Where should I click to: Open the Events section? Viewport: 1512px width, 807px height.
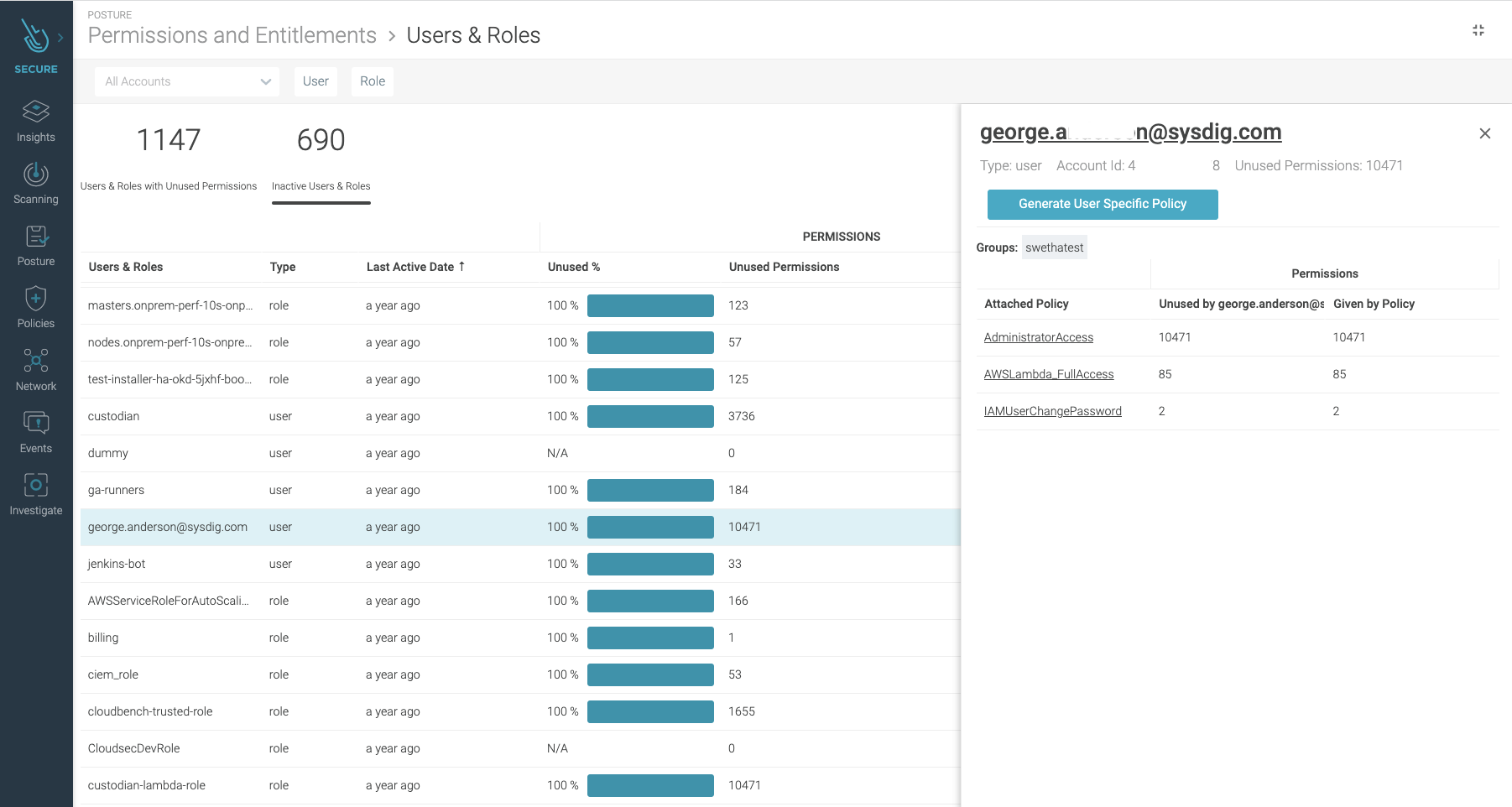point(36,433)
